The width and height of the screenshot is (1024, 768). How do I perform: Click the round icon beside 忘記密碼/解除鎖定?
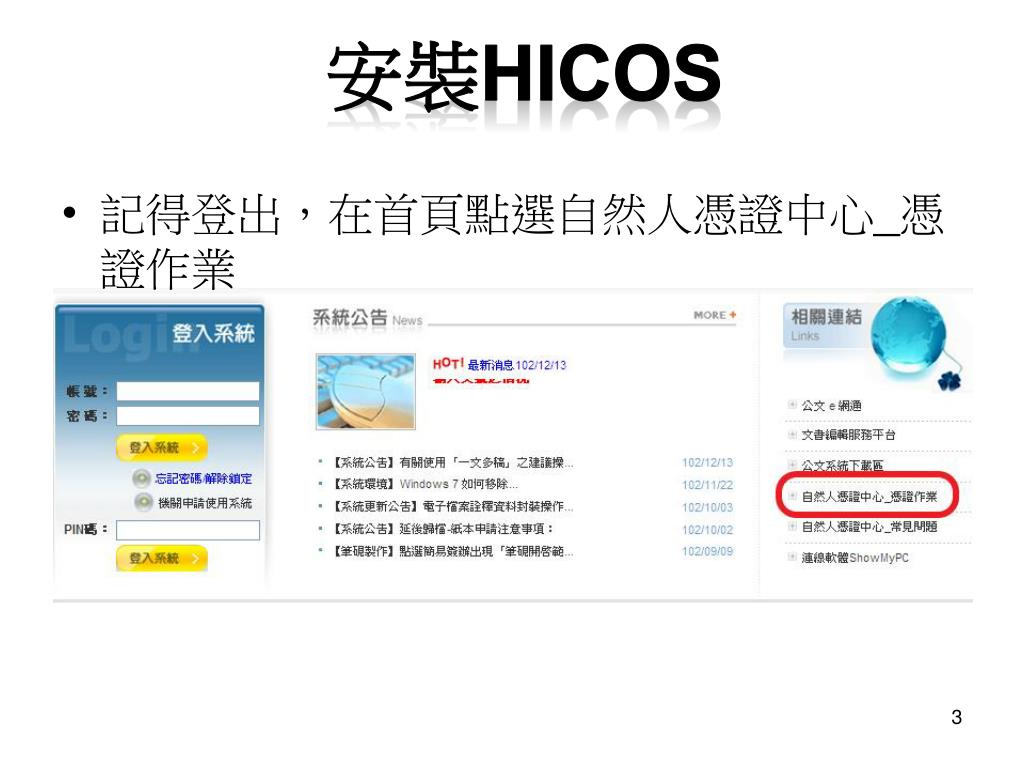pos(142,479)
